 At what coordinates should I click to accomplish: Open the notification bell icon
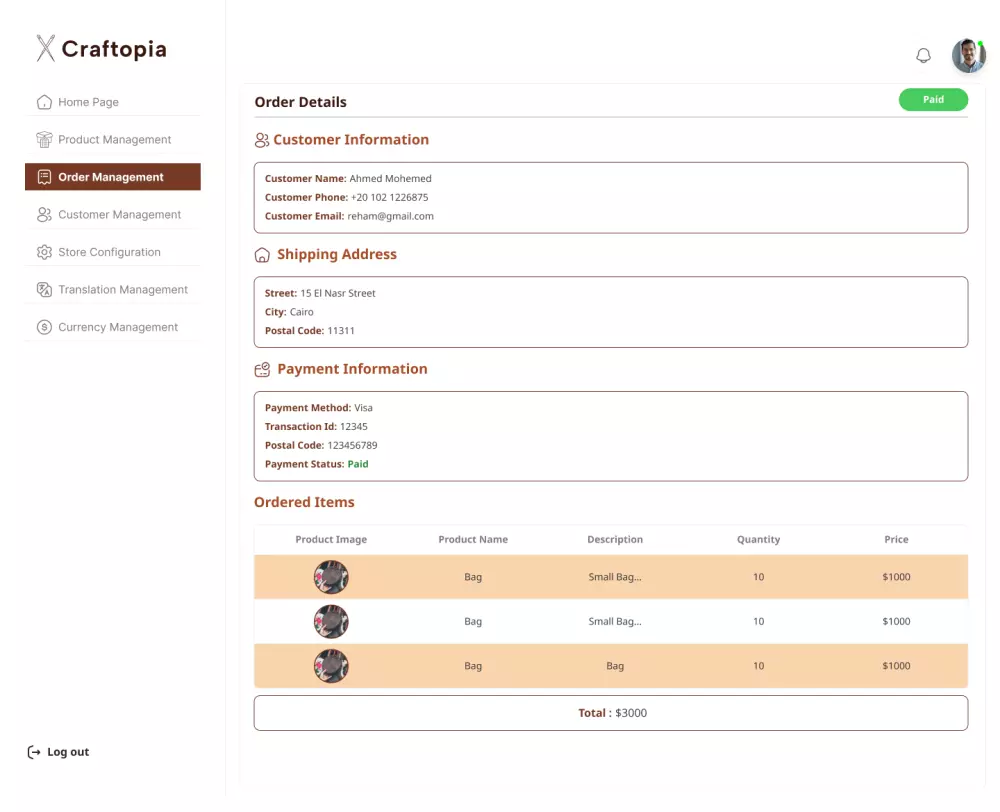(923, 56)
